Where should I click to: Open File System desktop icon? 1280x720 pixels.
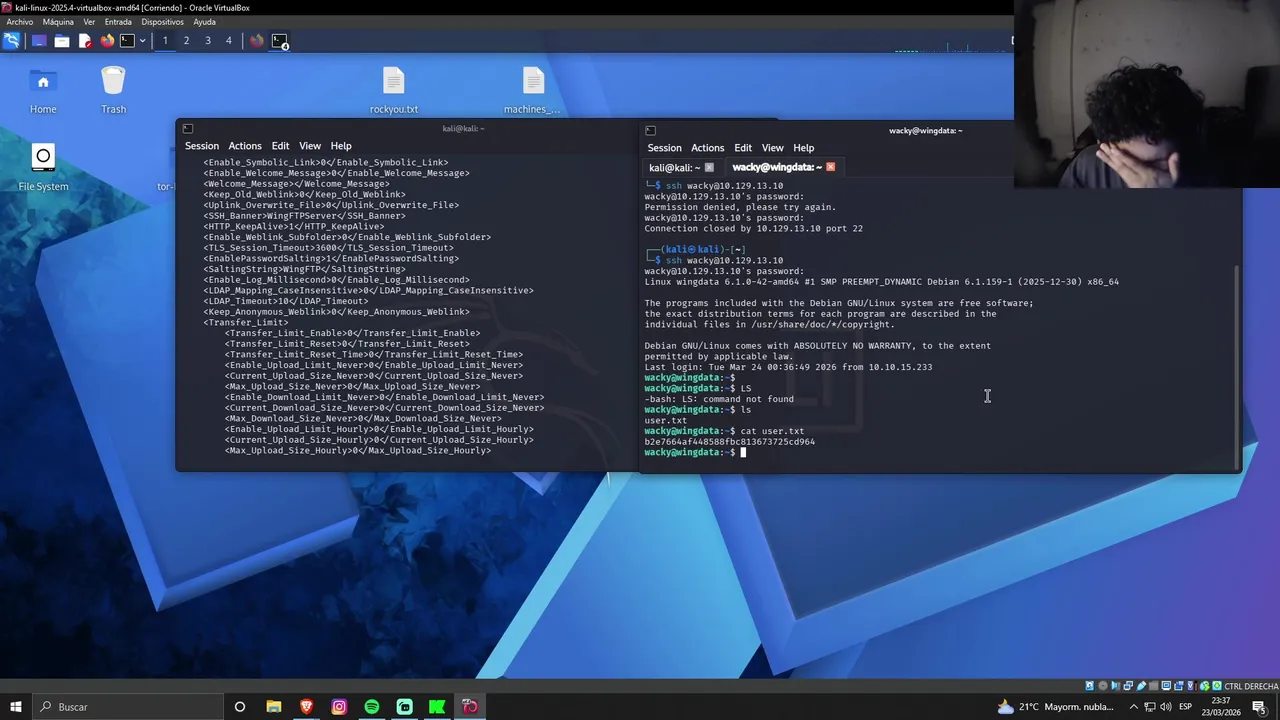pos(43,167)
